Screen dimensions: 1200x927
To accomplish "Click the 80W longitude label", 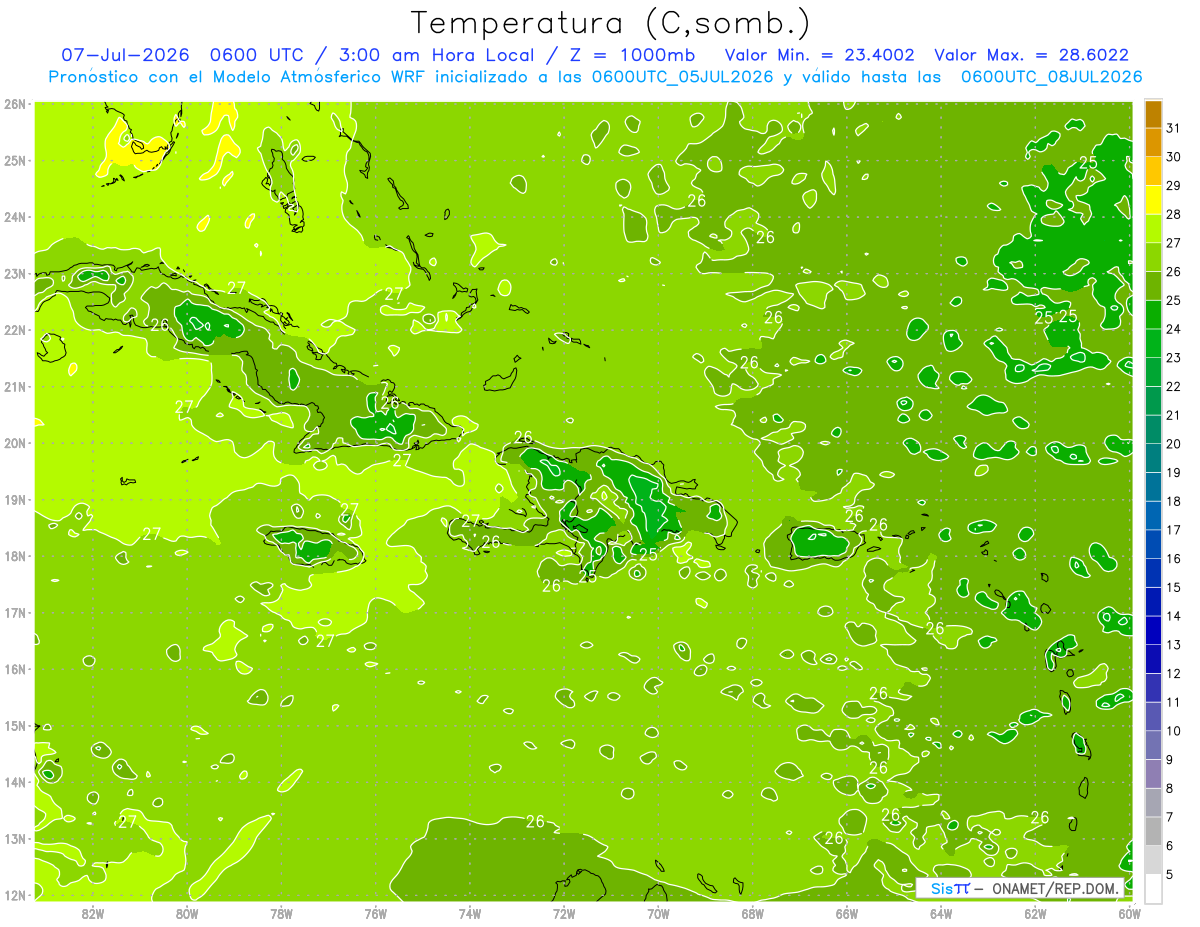I will pos(187,912).
